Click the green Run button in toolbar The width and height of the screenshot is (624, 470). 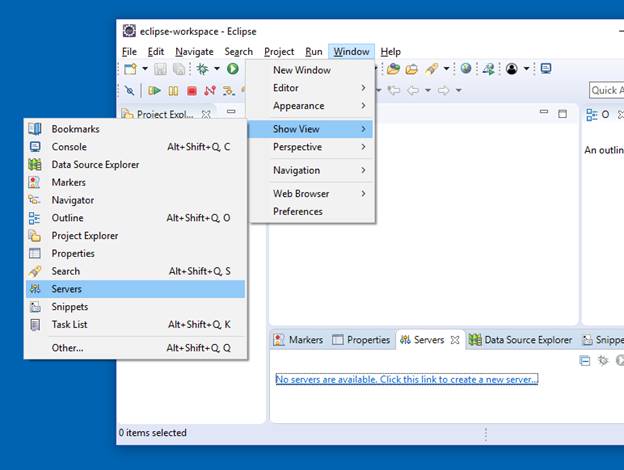232,69
